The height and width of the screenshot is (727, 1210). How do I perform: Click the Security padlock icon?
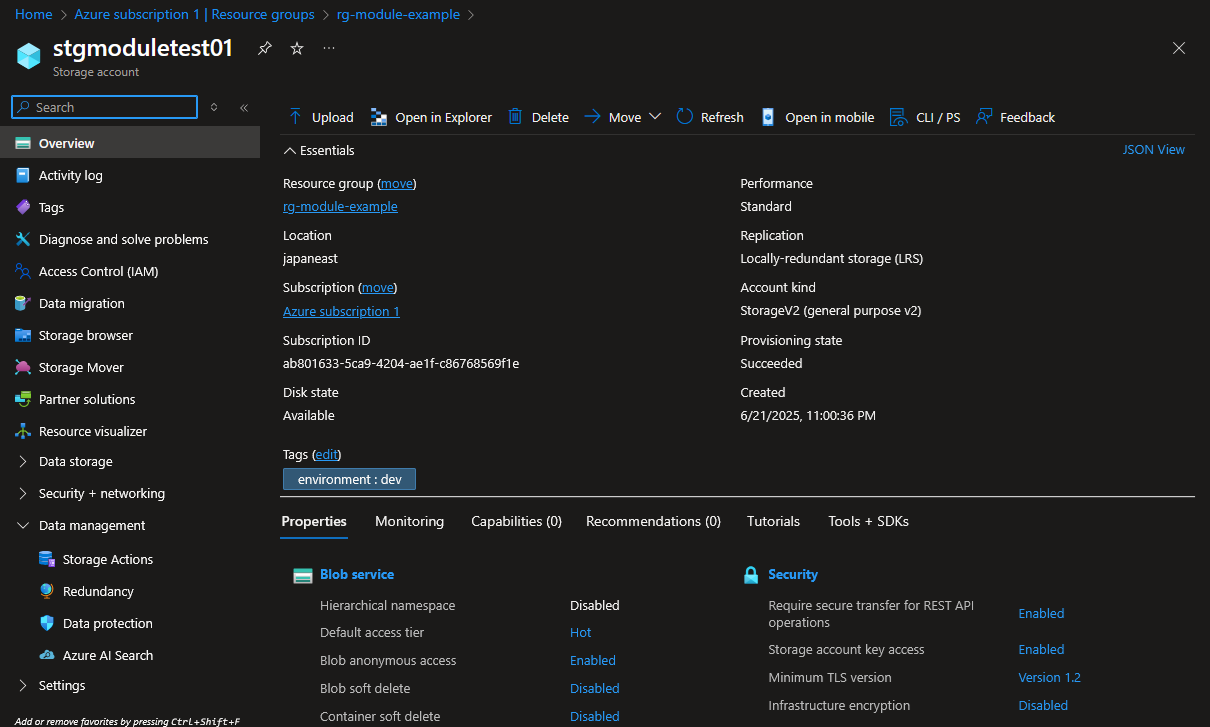[751, 575]
